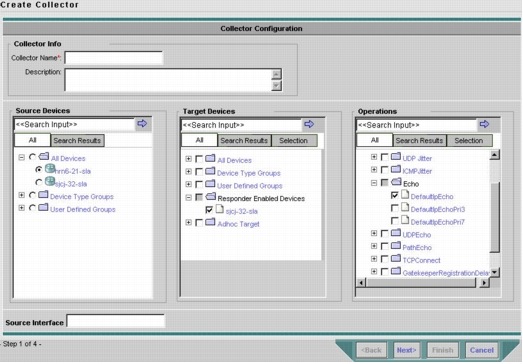
Task: Click the All Devices folder icon in Source Devices
Action: 44,156
